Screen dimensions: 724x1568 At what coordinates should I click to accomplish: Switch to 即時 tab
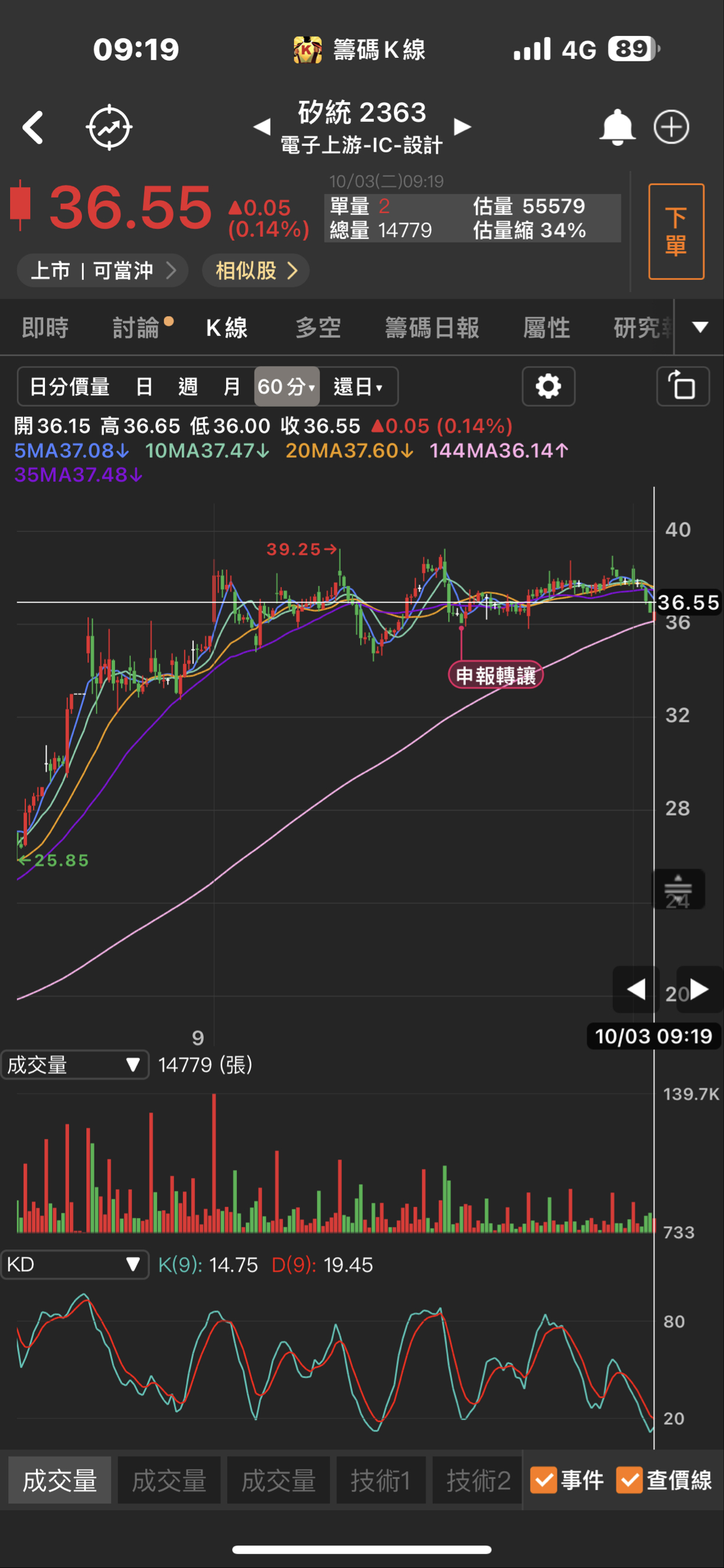point(45,328)
